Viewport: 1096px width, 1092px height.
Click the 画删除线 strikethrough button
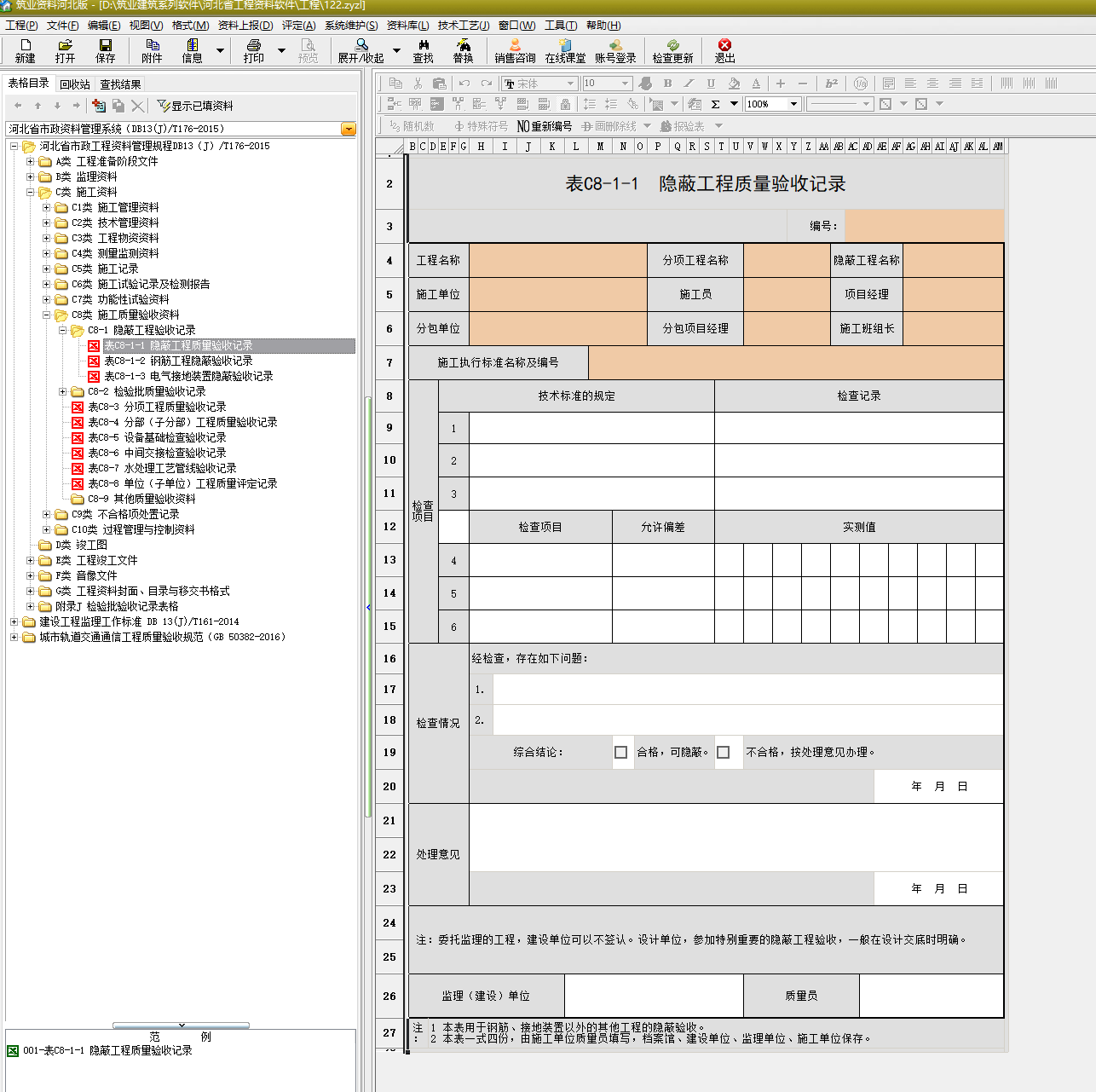tap(609, 126)
